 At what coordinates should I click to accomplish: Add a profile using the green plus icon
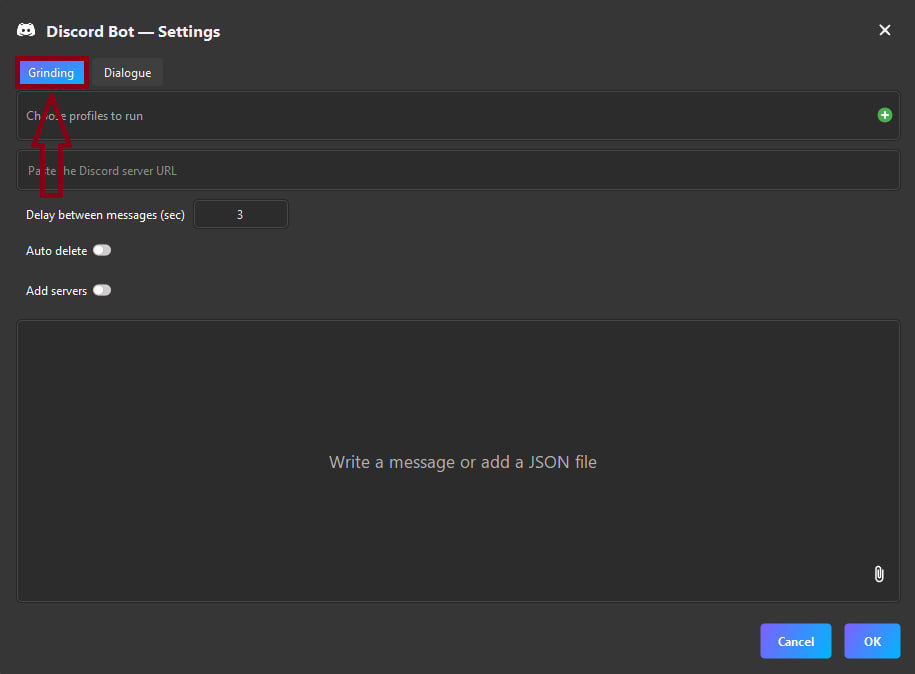point(884,114)
